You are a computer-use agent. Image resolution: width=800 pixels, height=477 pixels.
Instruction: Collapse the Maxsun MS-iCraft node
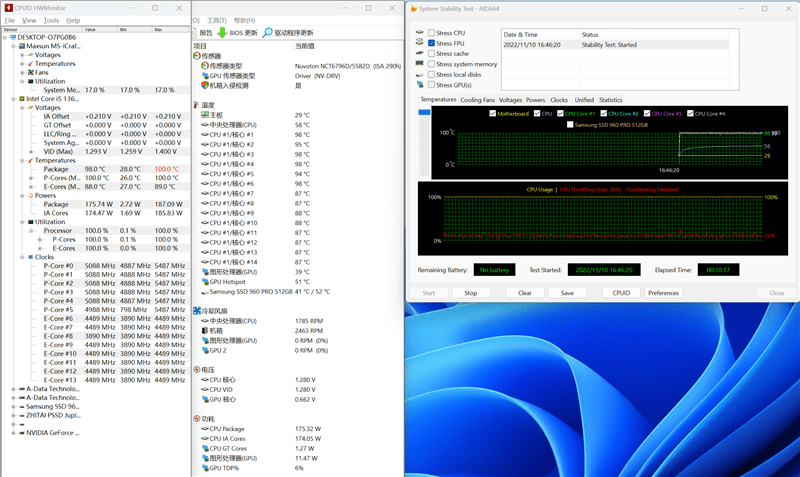(14, 46)
